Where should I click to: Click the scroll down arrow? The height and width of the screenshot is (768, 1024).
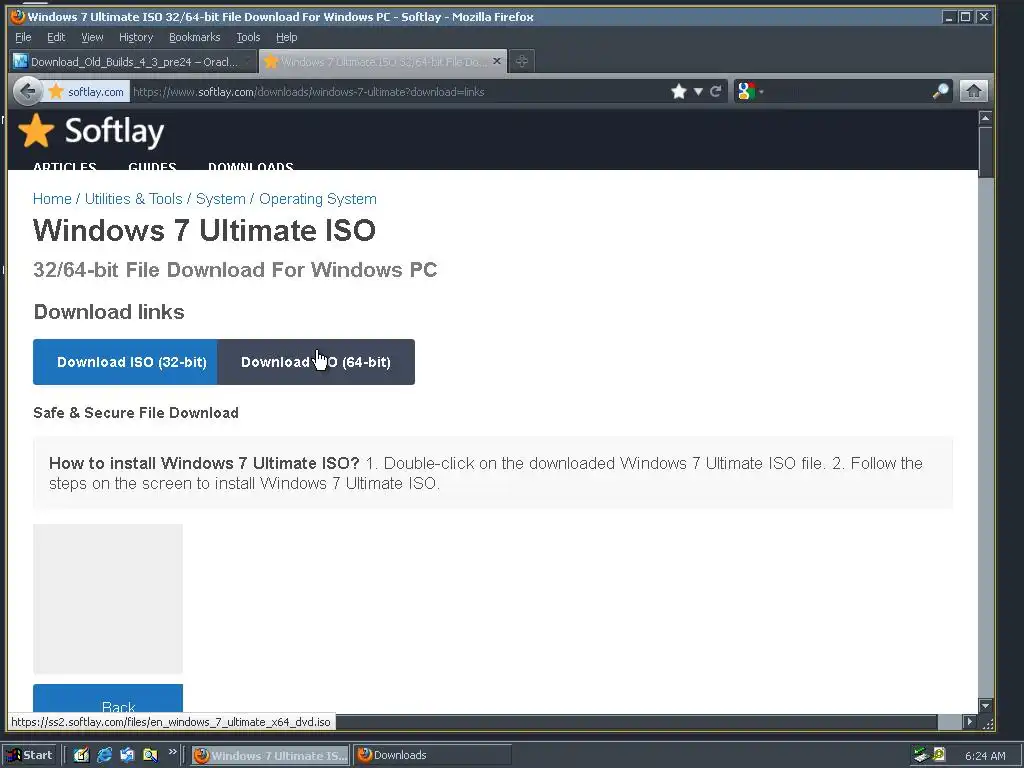click(x=985, y=706)
